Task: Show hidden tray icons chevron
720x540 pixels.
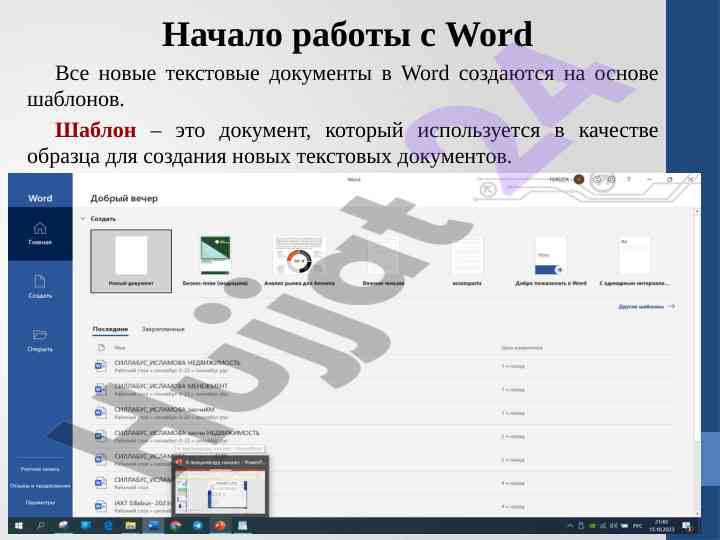Action: pyautogui.click(x=570, y=526)
